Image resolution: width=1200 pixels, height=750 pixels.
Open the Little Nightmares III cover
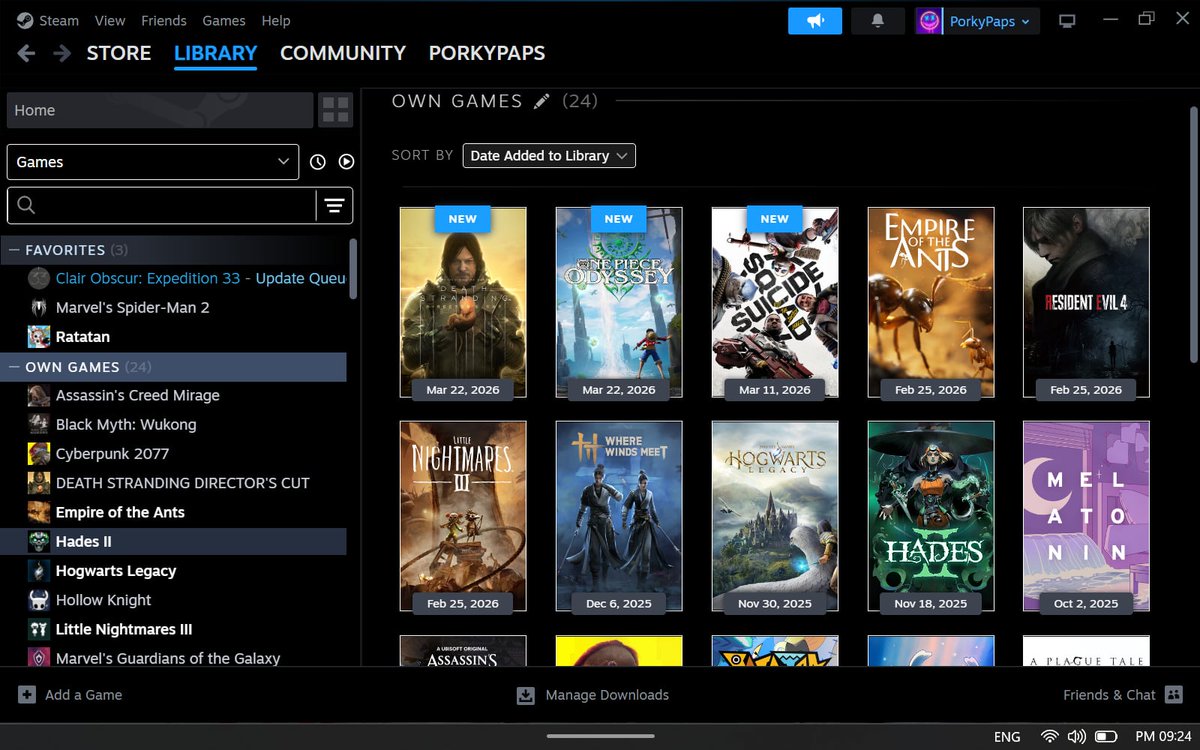click(x=463, y=516)
